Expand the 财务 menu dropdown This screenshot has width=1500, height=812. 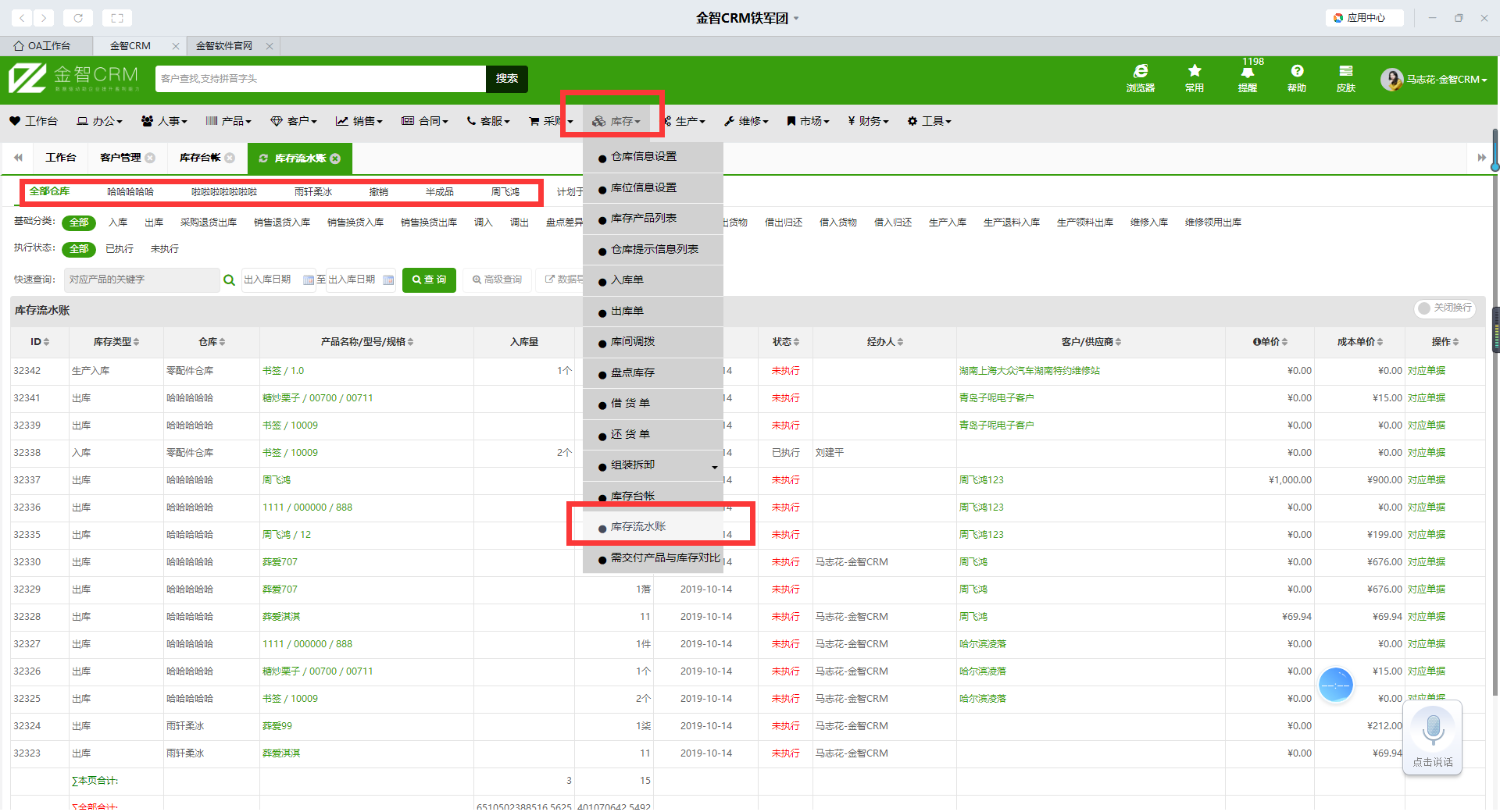pos(869,121)
